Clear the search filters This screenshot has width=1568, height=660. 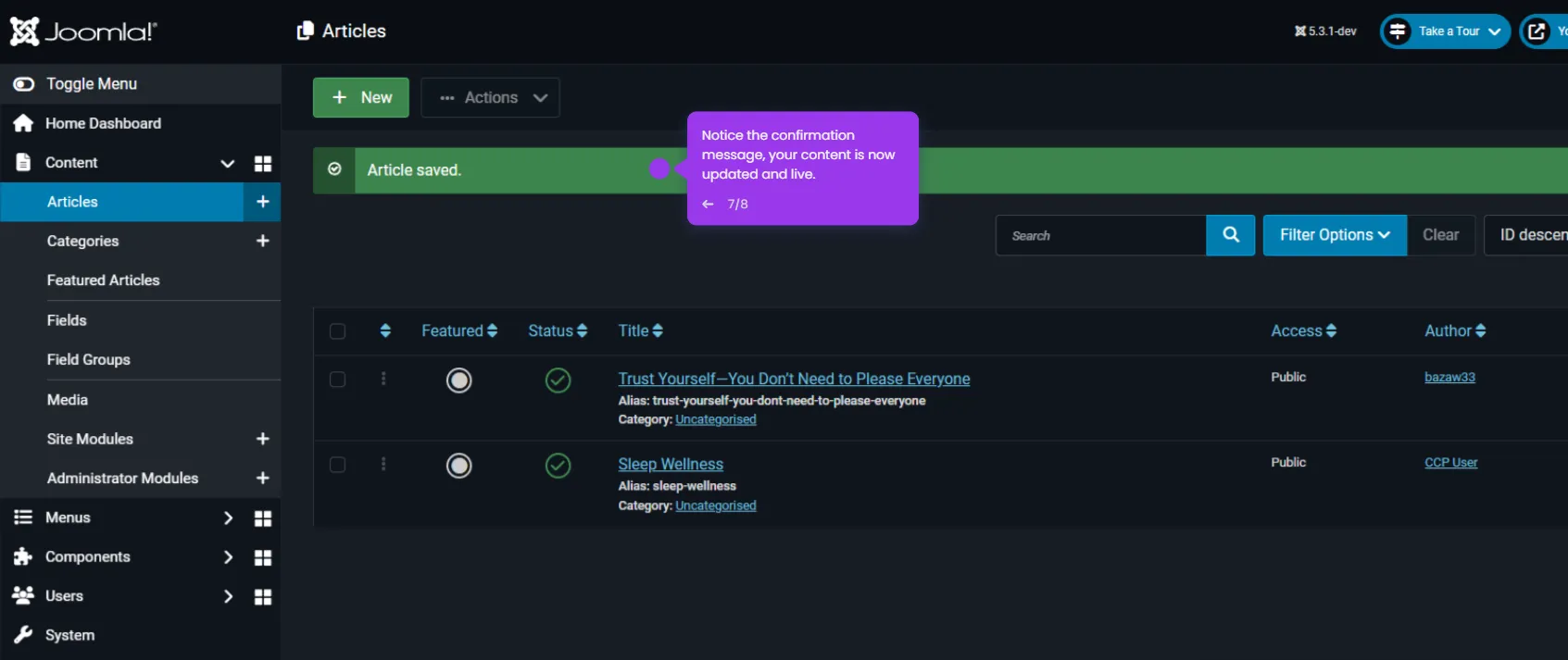1440,235
